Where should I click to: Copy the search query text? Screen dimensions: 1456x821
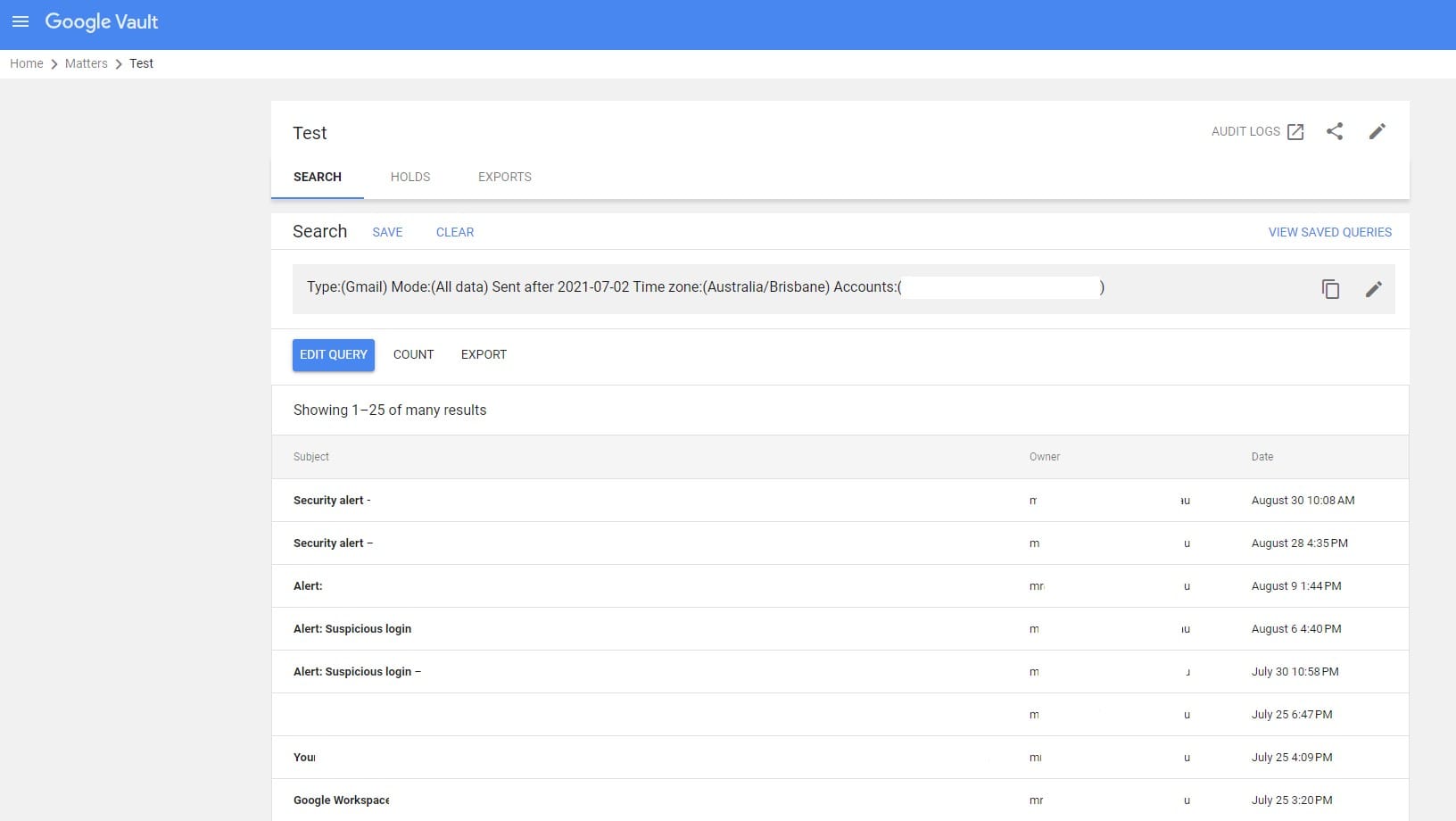point(1330,289)
